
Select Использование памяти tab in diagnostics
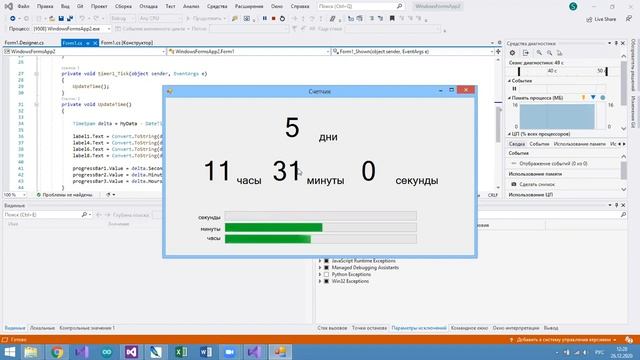(580, 144)
